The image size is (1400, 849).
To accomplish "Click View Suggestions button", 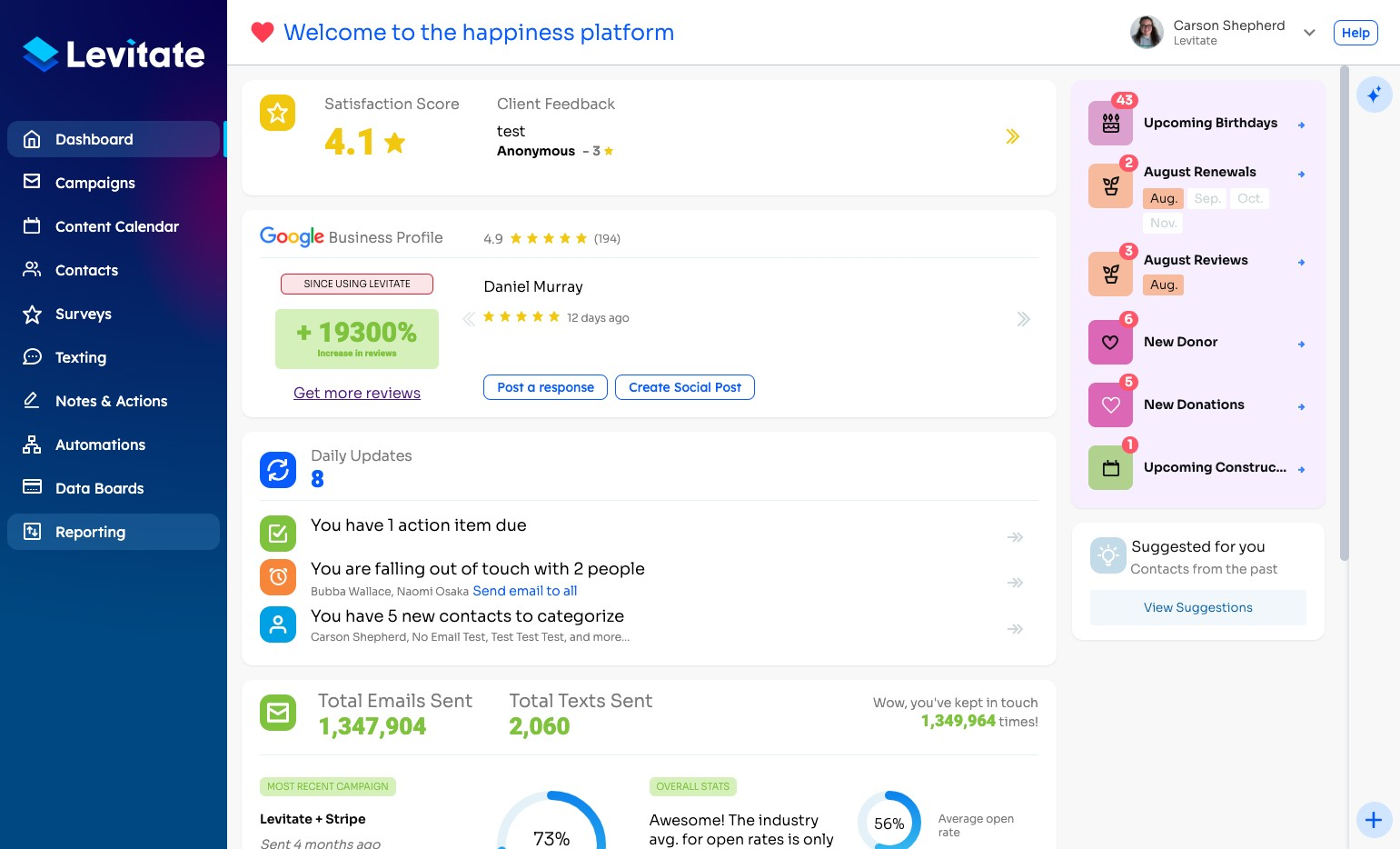I will point(1197,607).
